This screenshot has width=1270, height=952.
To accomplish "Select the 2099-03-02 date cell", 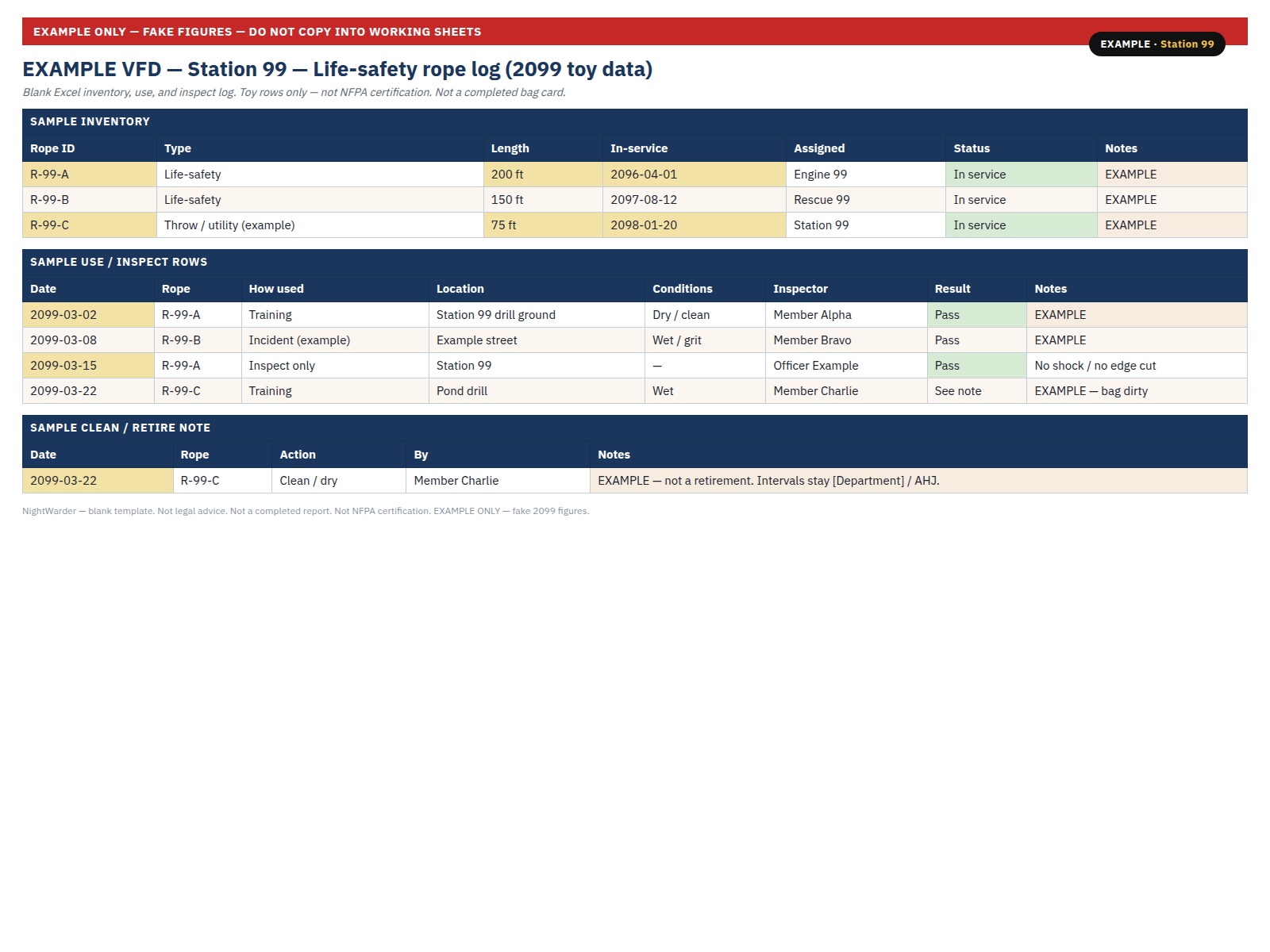I will 88,315.
